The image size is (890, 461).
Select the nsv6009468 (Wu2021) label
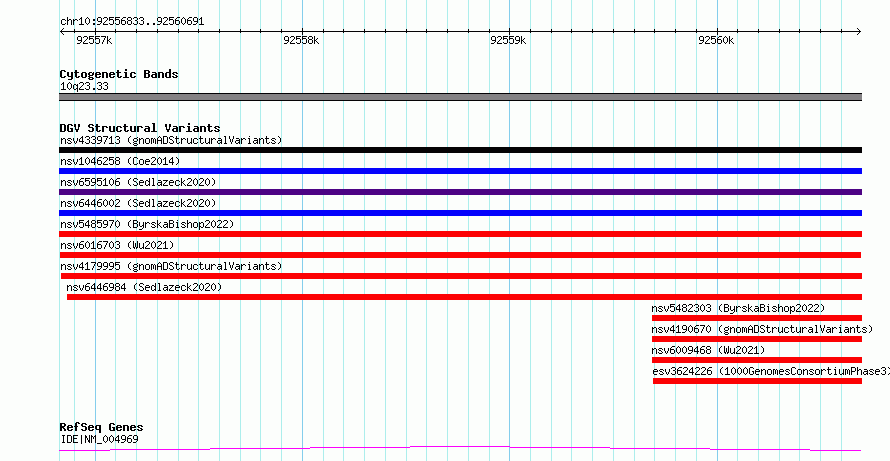pos(708,350)
